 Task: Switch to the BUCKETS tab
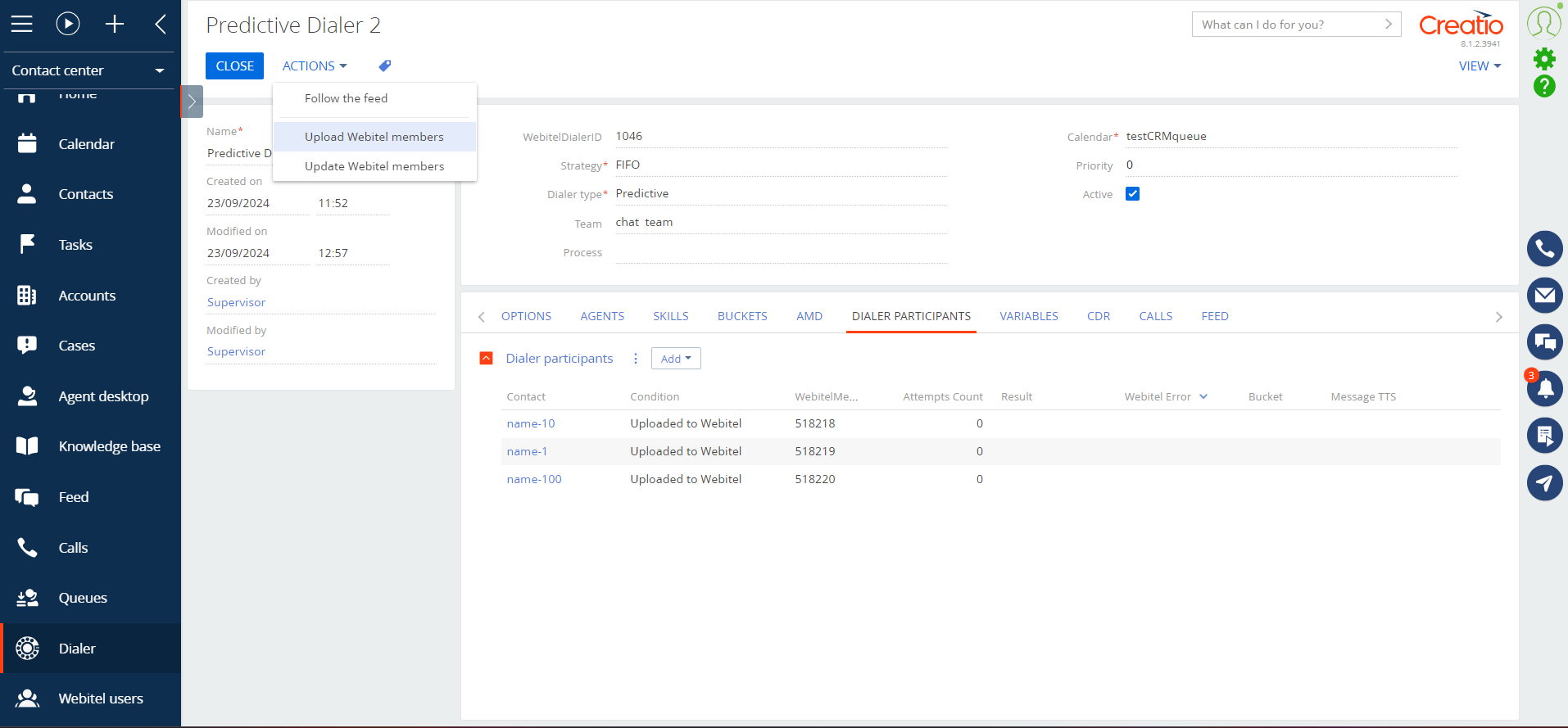pyautogui.click(x=742, y=316)
